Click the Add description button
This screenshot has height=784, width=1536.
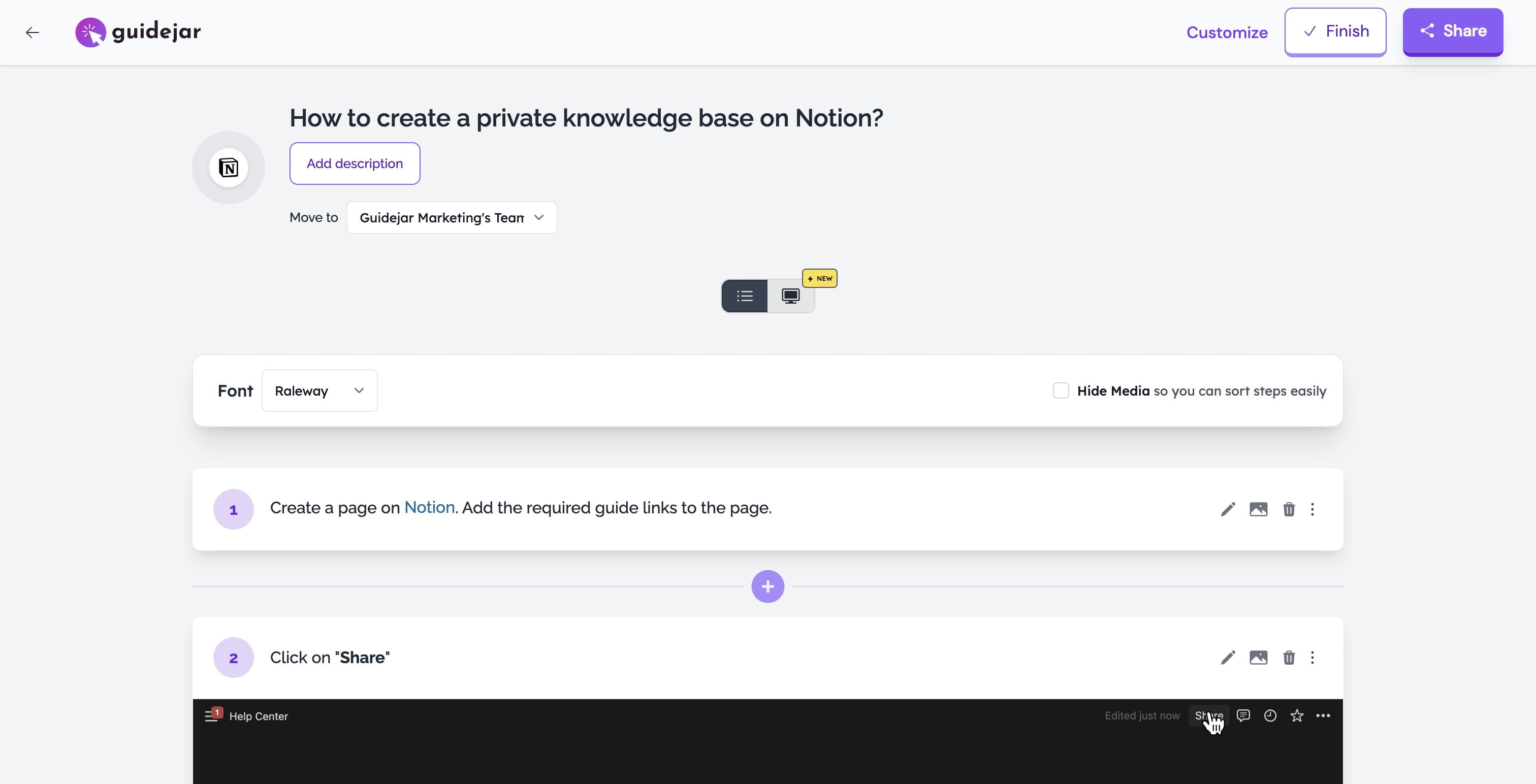click(x=355, y=164)
